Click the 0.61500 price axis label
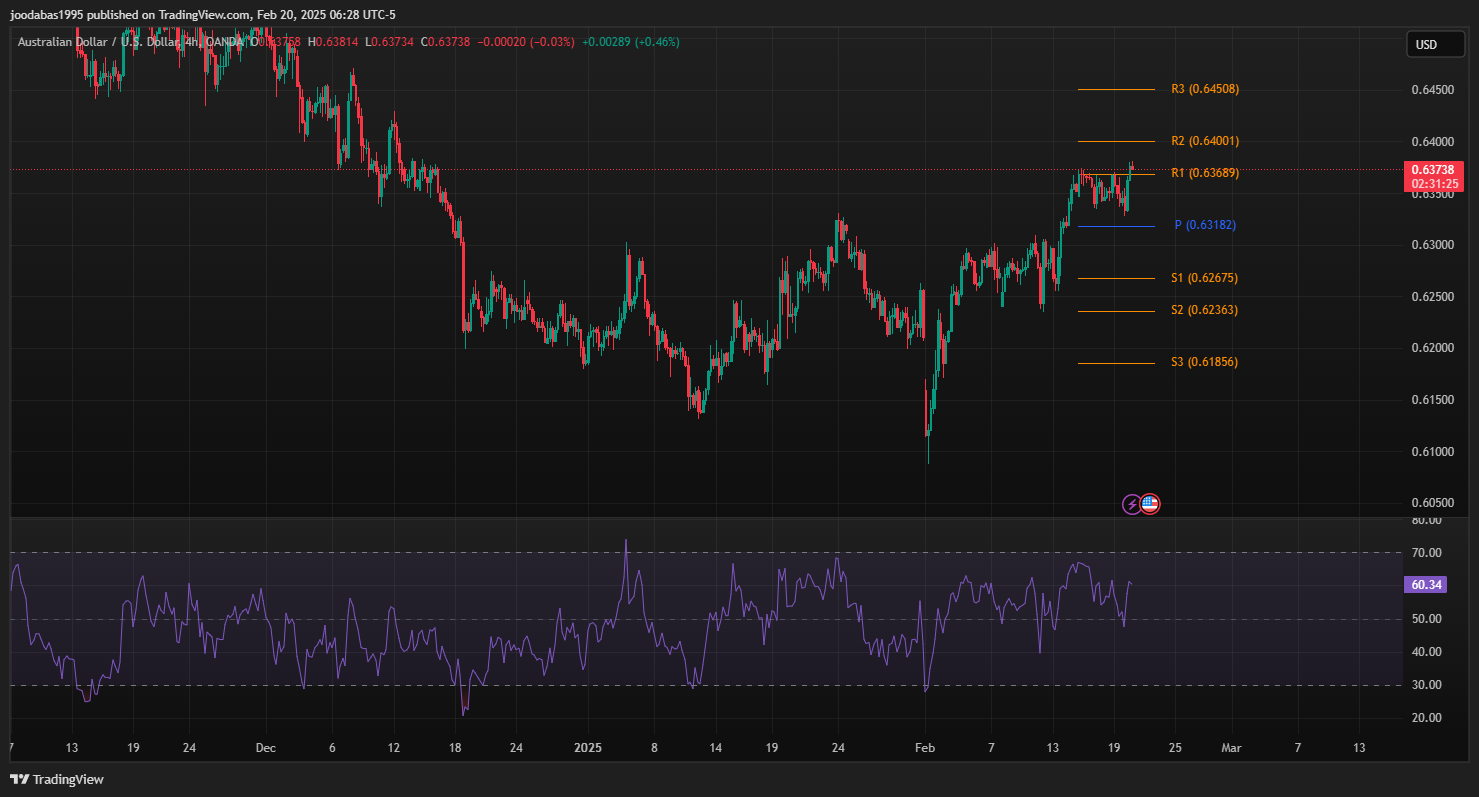1479x797 pixels. pyautogui.click(x=1432, y=400)
